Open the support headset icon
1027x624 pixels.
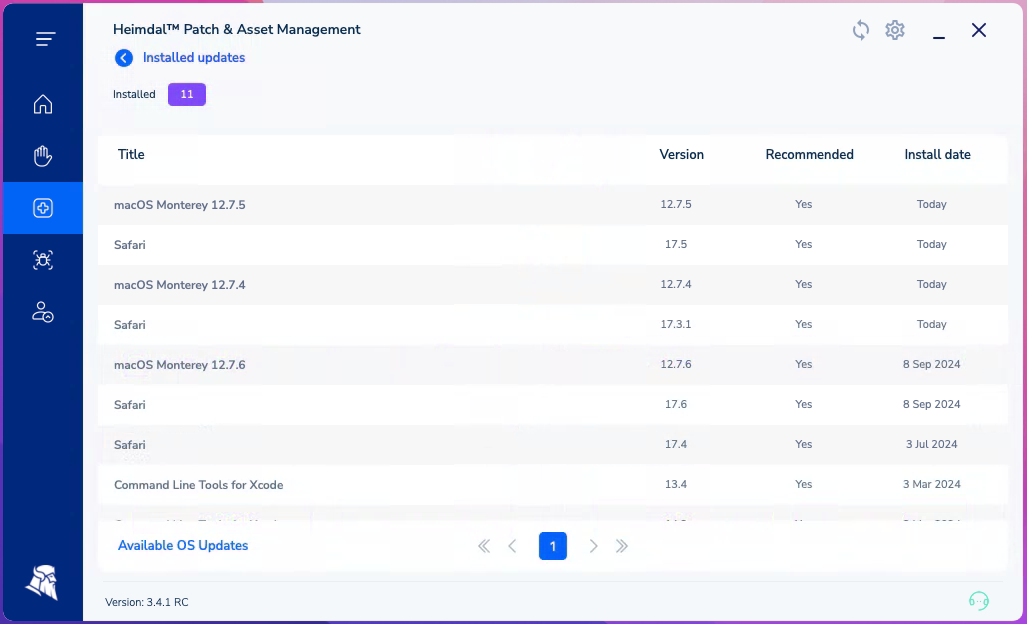(x=979, y=600)
